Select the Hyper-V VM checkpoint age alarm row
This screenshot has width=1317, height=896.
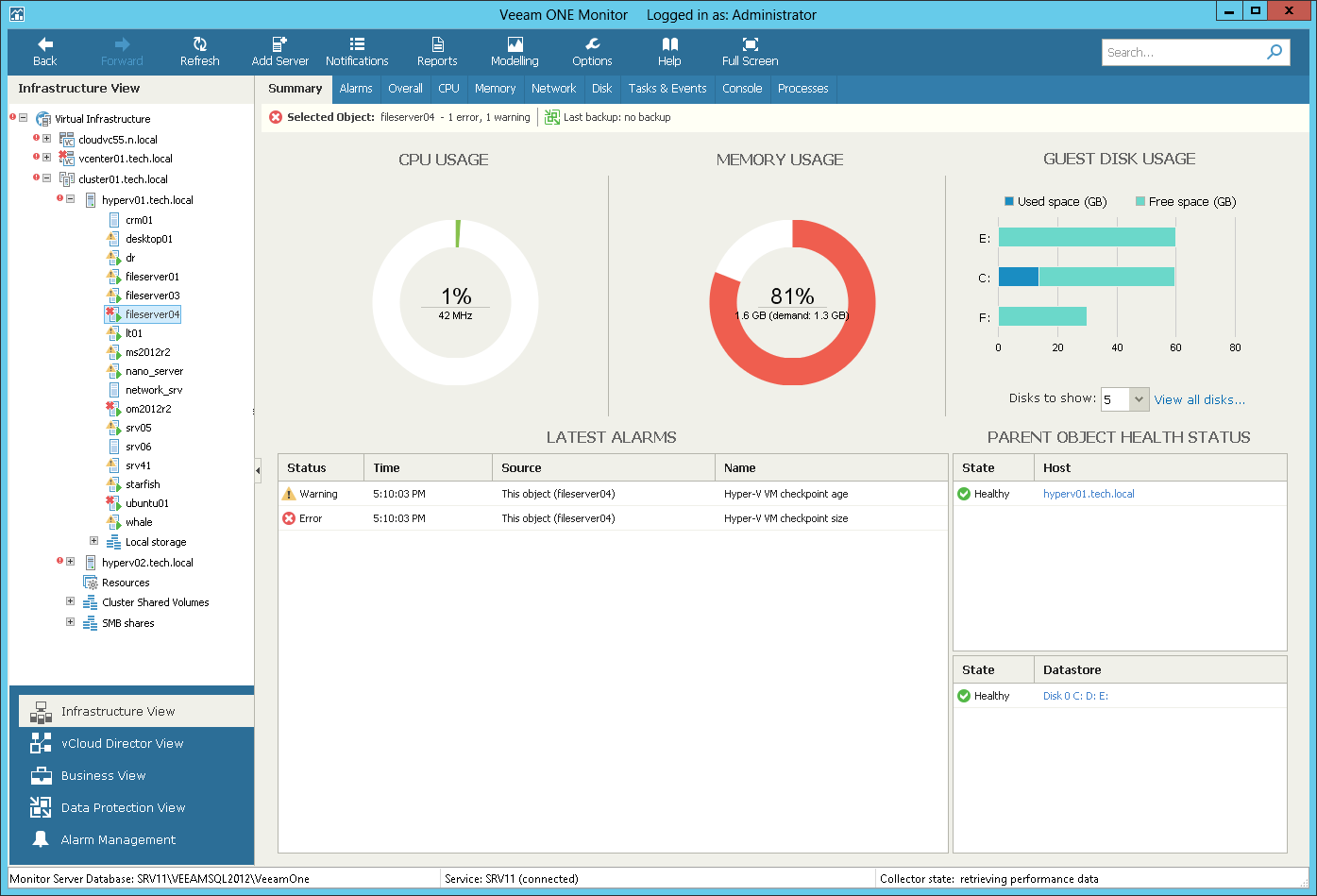pos(613,494)
